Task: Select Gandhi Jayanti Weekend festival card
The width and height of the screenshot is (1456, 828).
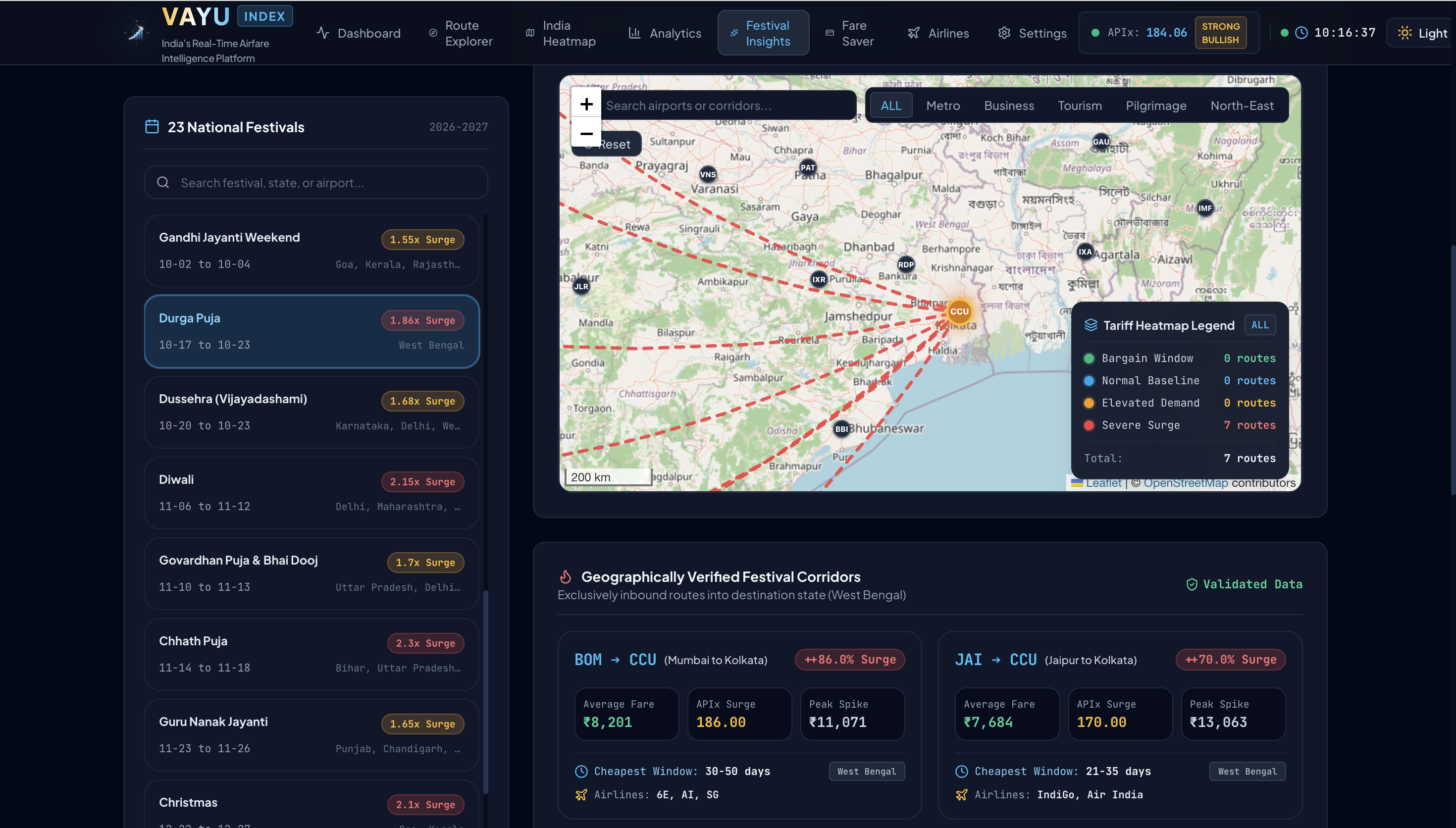Action: tap(312, 250)
